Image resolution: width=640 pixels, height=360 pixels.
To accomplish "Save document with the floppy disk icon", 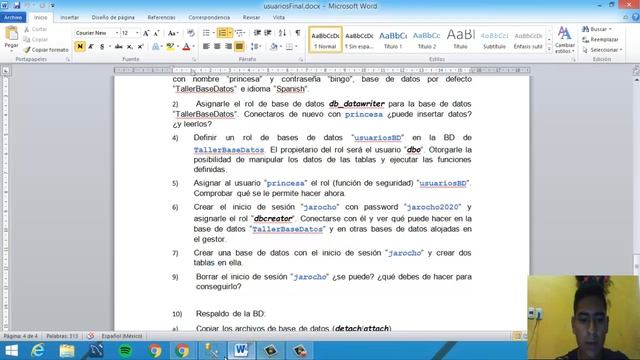I will click(x=17, y=6).
